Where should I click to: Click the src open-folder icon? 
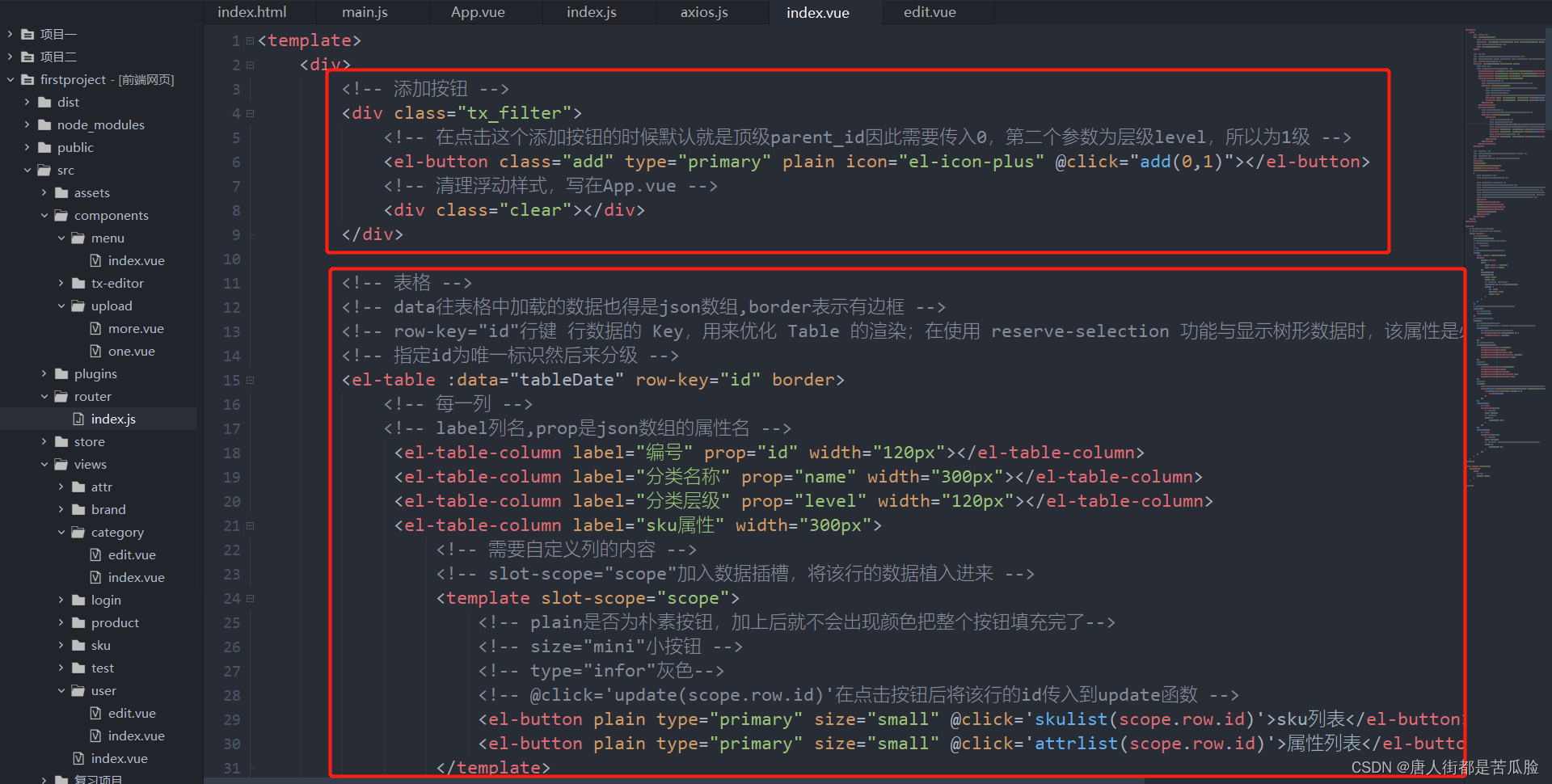click(x=44, y=170)
